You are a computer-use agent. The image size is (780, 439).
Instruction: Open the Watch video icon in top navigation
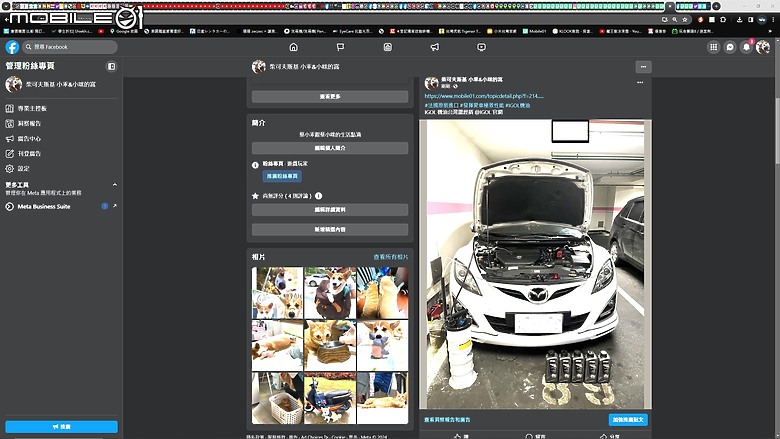[x=482, y=47]
